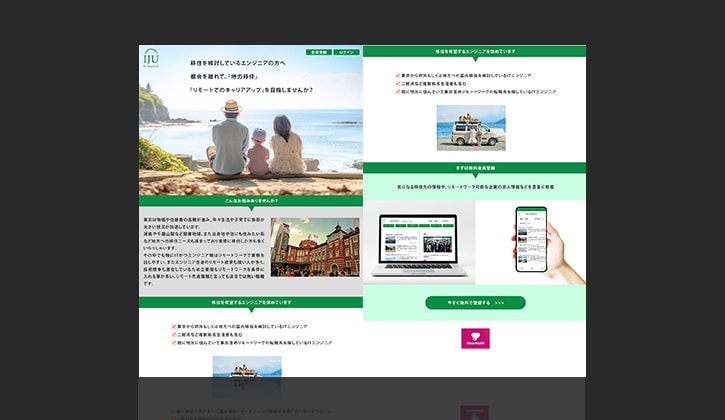Open the hand holding smartphone mockup image

pos(531,243)
